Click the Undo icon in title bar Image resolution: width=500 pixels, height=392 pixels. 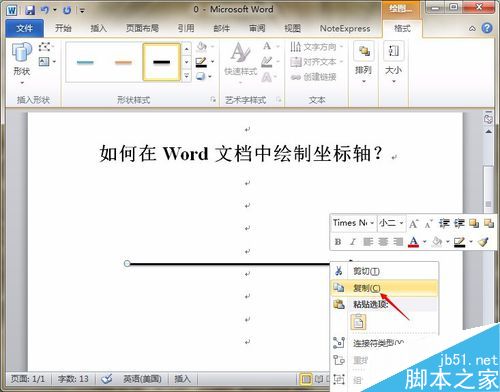(45, 10)
